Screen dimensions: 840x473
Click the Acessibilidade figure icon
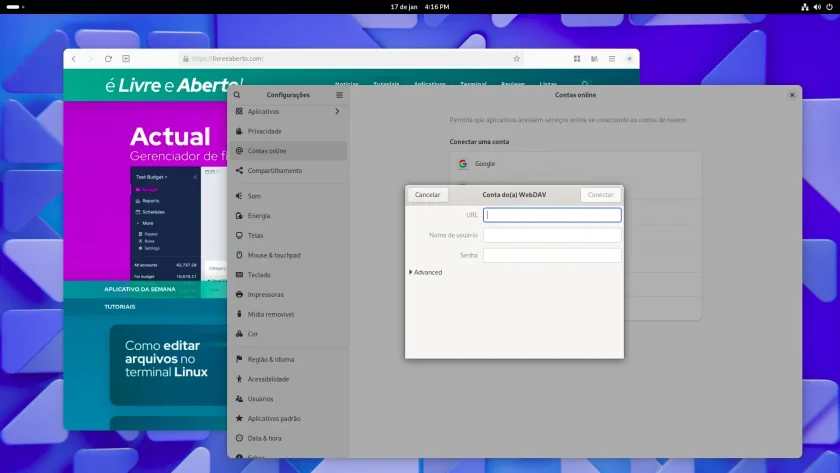click(239, 379)
